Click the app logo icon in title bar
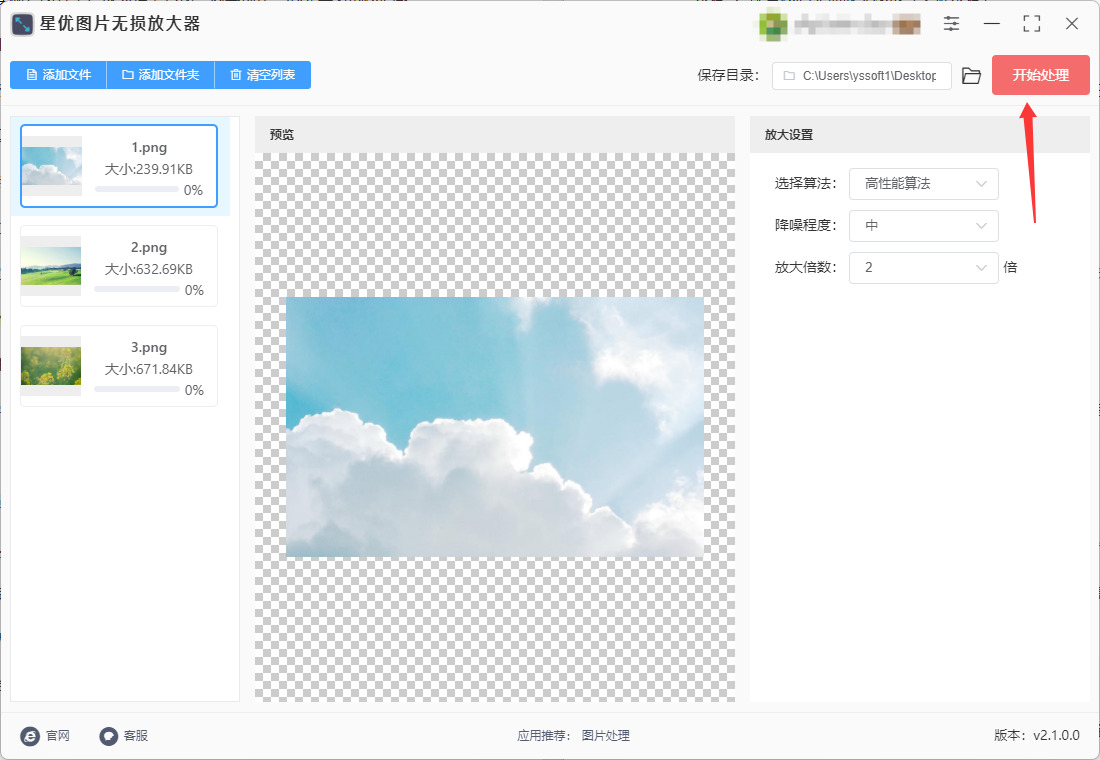Screen dimensions: 1100x760 tap(22, 25)
